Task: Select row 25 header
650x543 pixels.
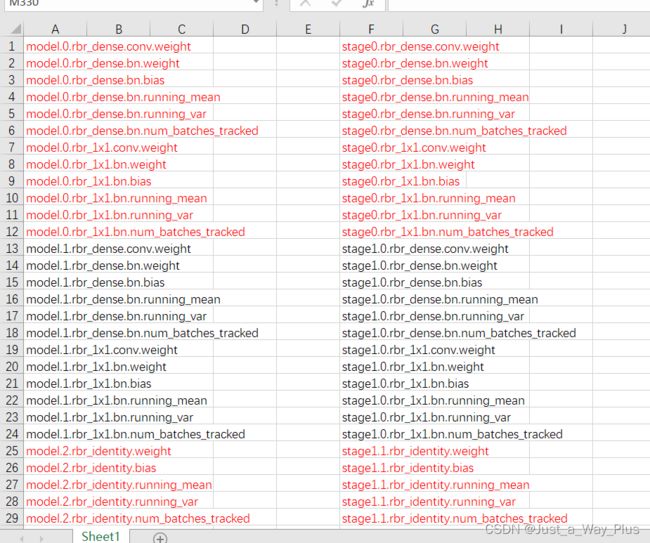Action: click(12, 451)
